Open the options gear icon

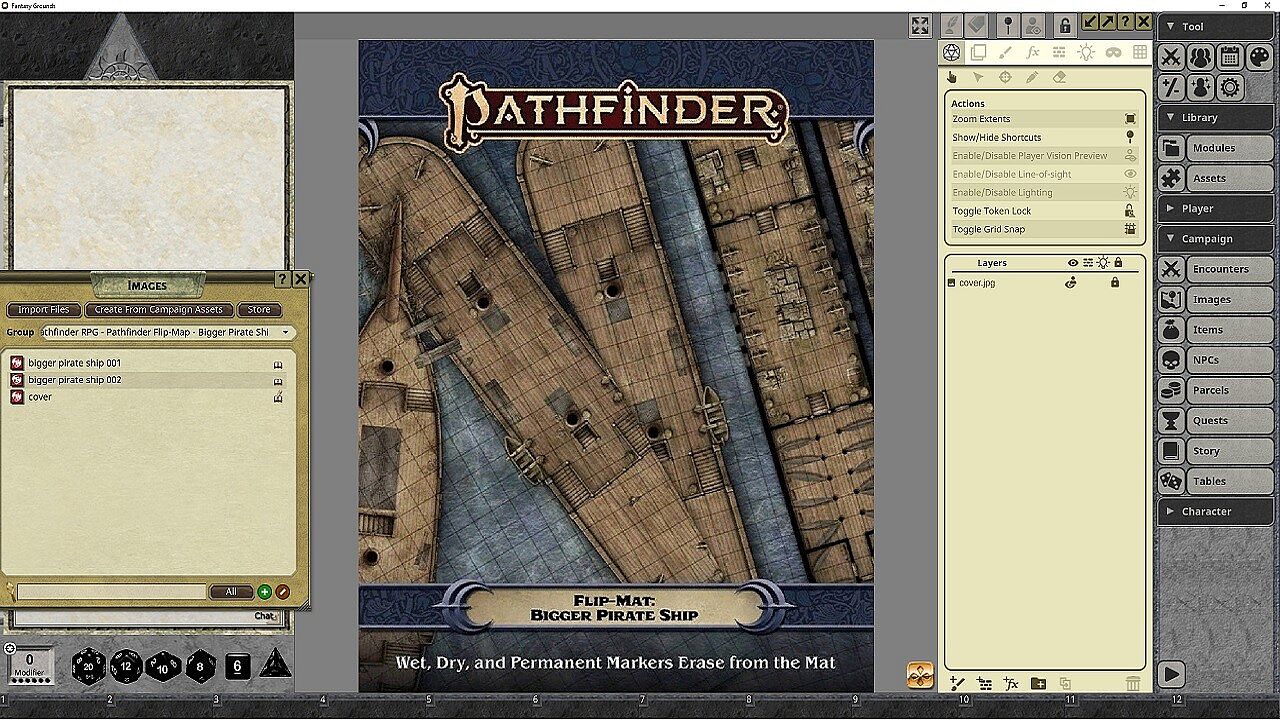1230,87
